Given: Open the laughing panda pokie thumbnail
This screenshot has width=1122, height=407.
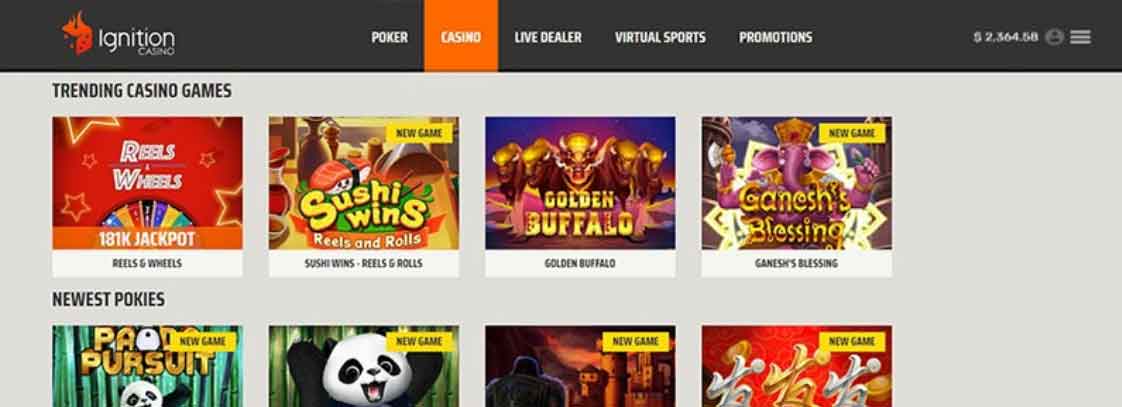Looking at the screenshot, I should pos(364,366).
